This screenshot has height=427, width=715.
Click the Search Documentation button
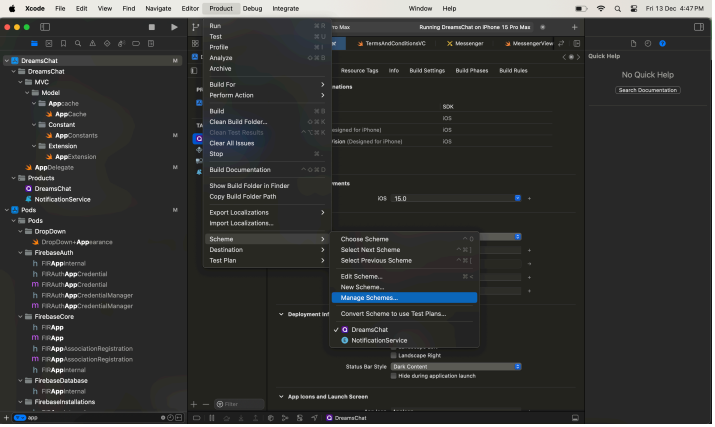click(x=648, y=90)
